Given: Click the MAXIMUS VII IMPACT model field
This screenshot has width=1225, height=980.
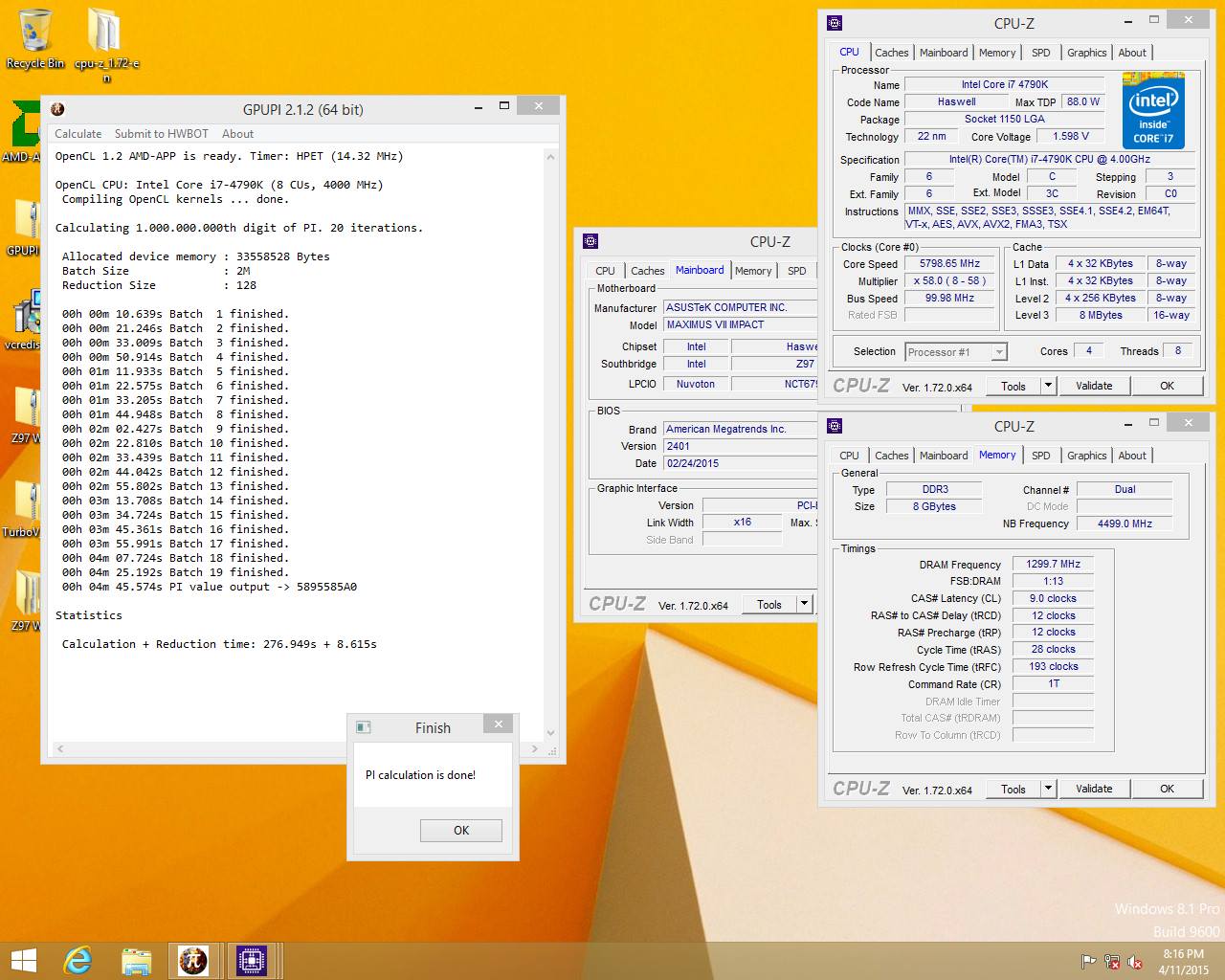Looking at the screenshot, I should pos(740,324).
